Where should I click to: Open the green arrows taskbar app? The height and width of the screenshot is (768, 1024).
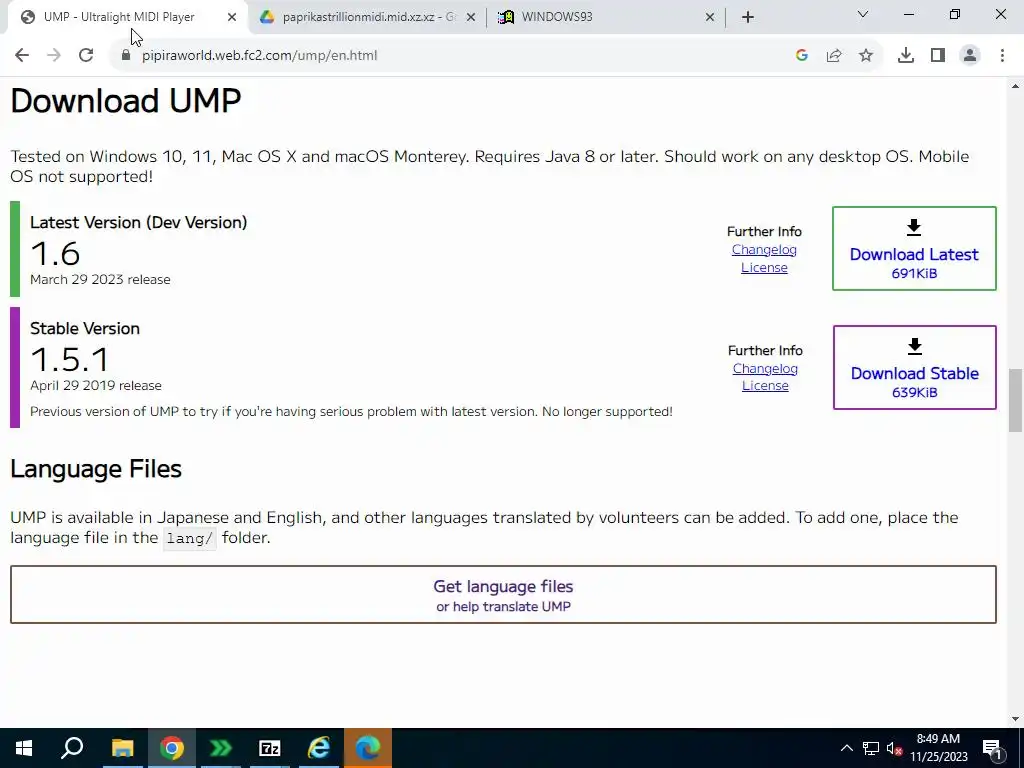220,748
